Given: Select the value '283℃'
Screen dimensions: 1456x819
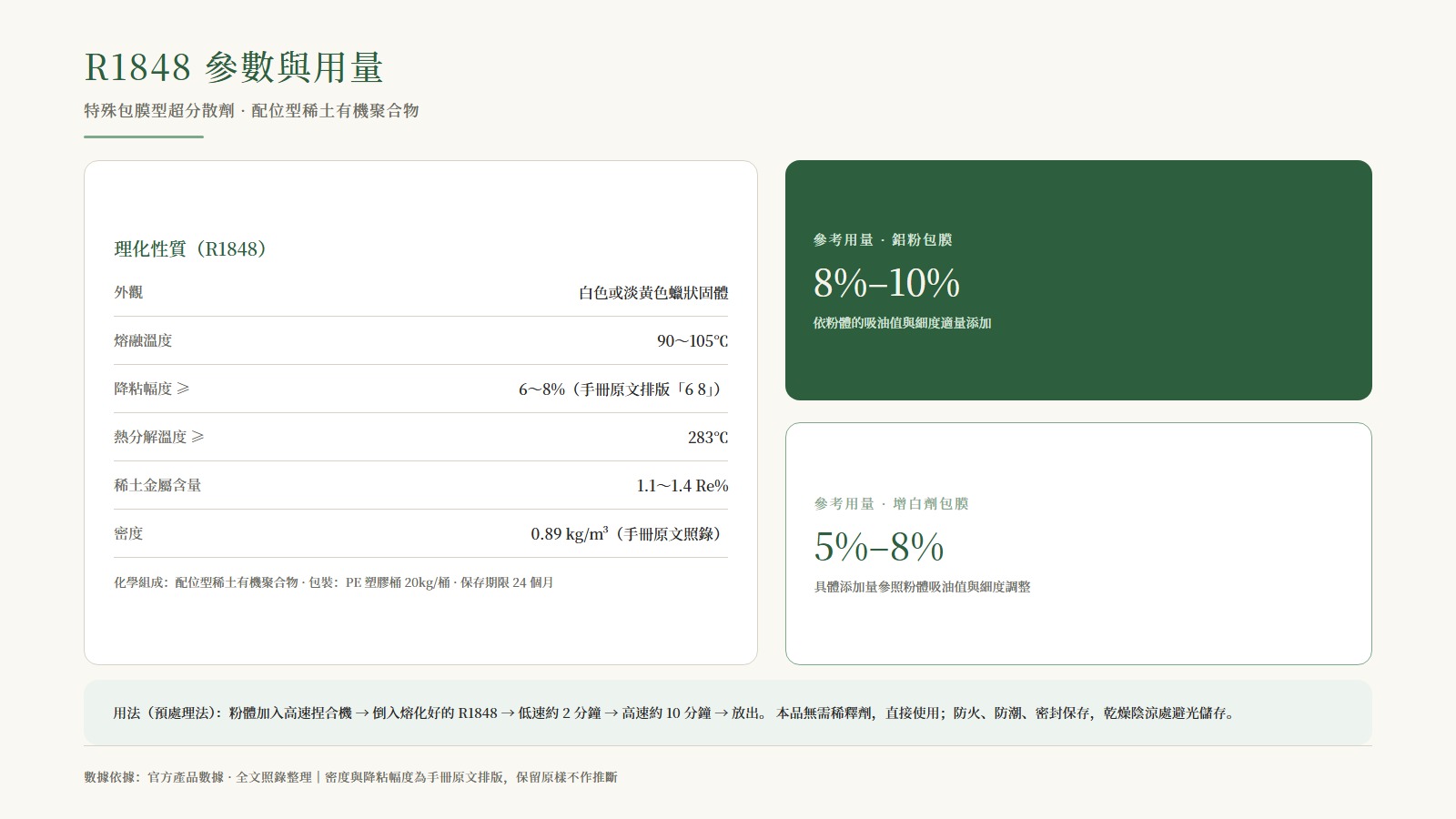Looking at the screenshot, I should [x=708, y=438].
